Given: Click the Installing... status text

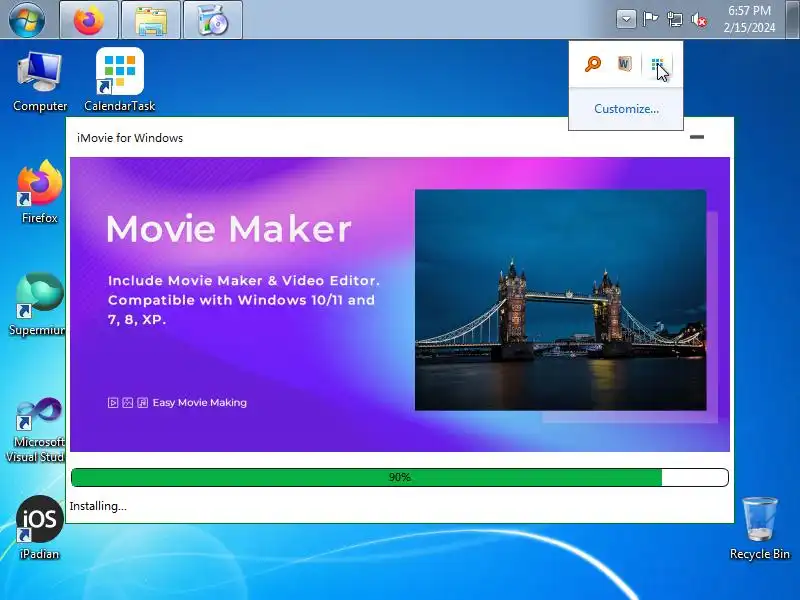Looking at the screenshot, I should (x=98, y=506).
